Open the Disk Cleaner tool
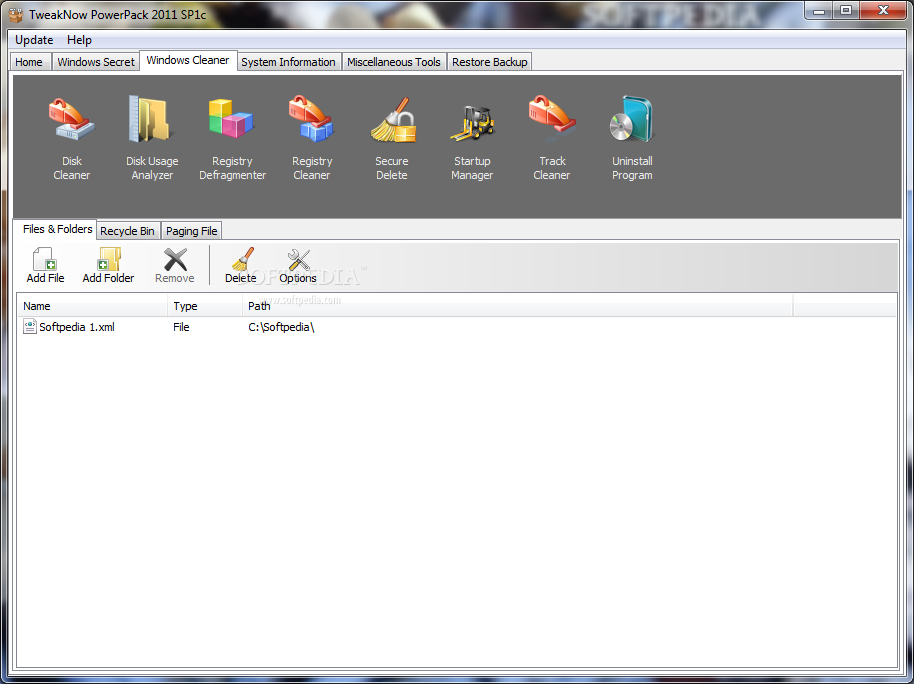This screenshot has height=684, width=914. click(72, 138)
